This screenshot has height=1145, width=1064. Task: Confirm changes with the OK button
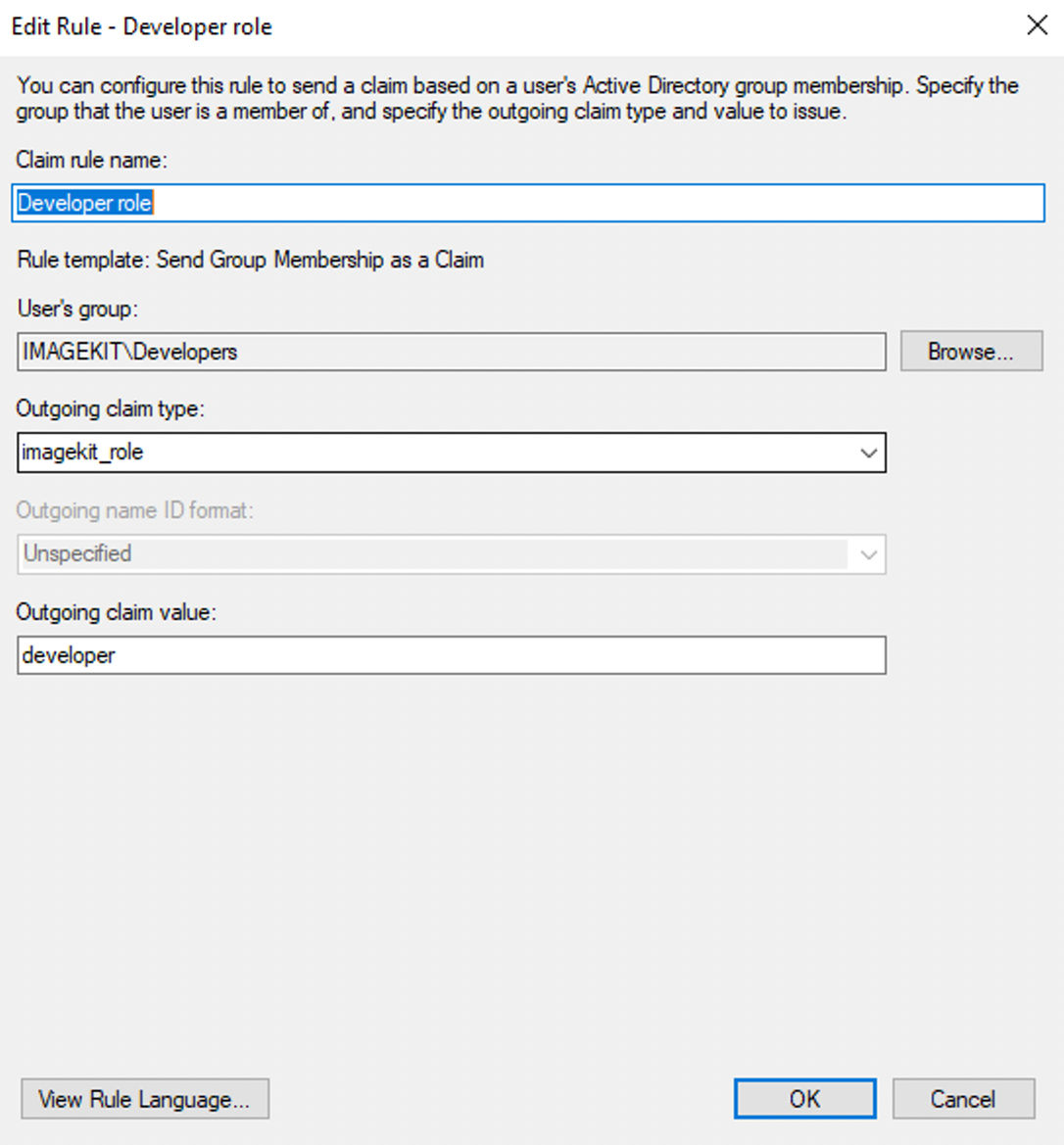tap(804, 1099)
